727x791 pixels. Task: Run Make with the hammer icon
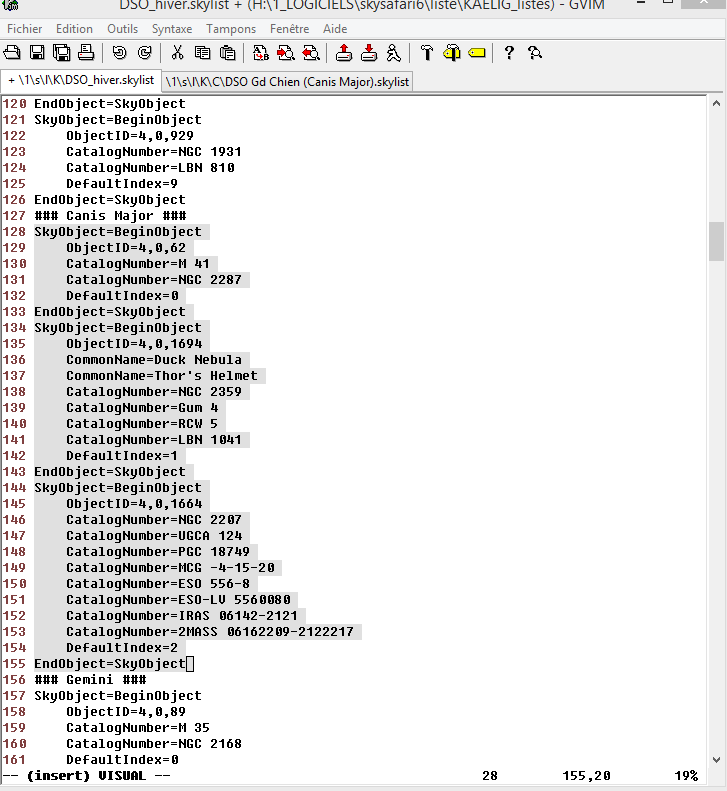427,52
